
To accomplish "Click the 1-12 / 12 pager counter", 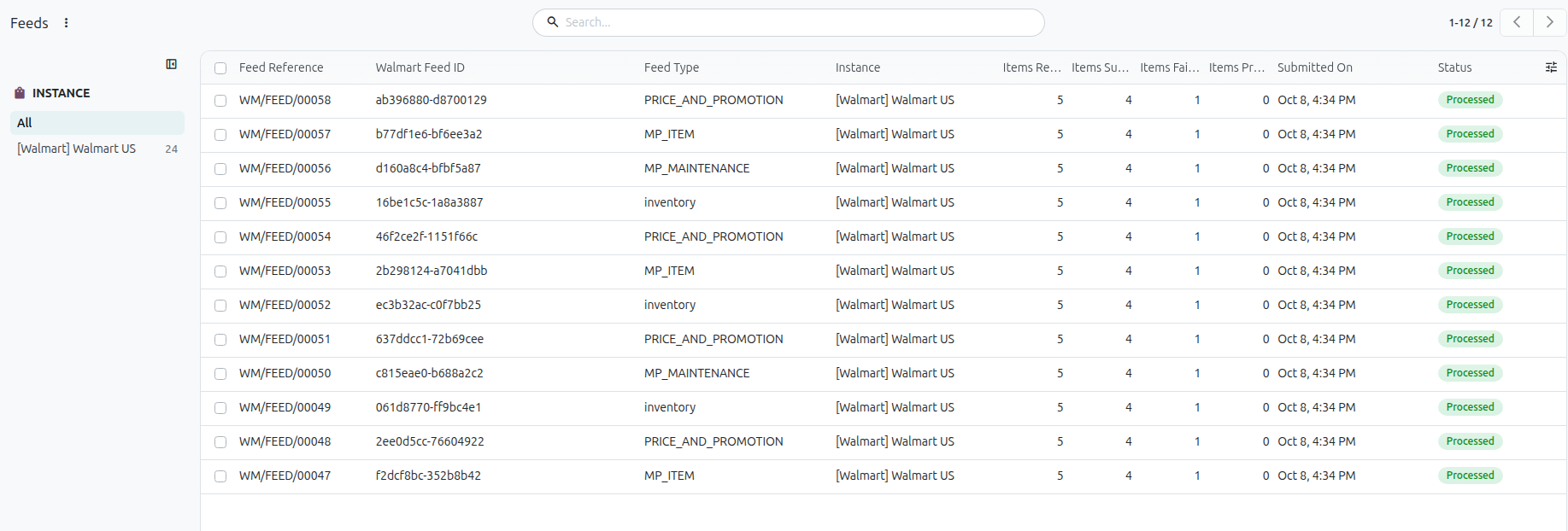I will coord(1471,23).
